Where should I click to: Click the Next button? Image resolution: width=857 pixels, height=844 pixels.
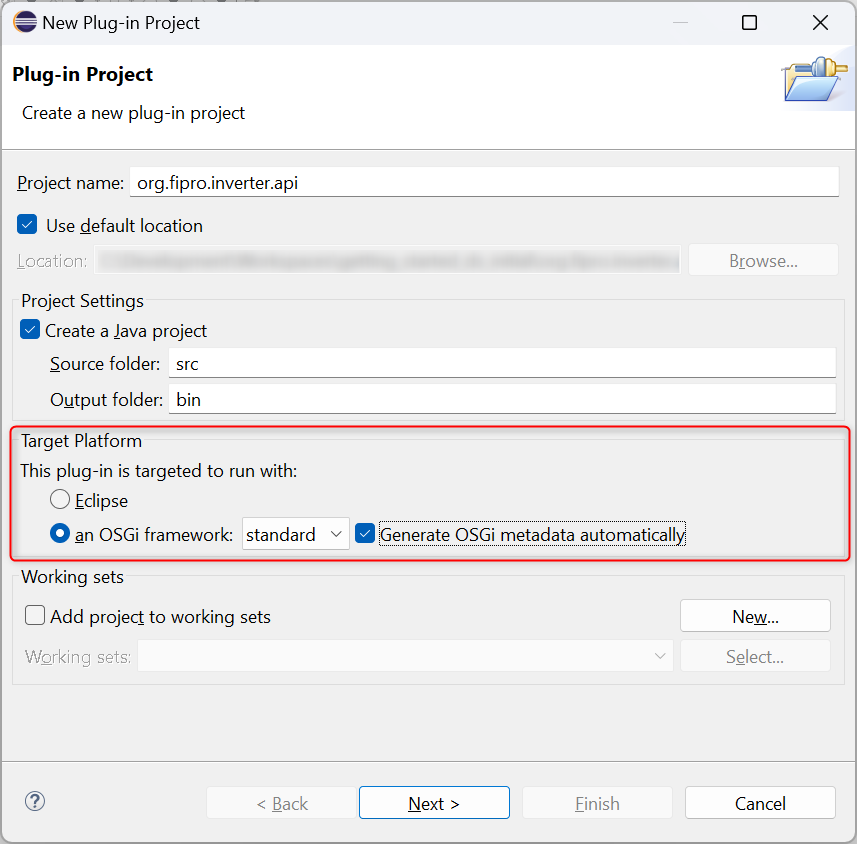[x=435, y=803]
